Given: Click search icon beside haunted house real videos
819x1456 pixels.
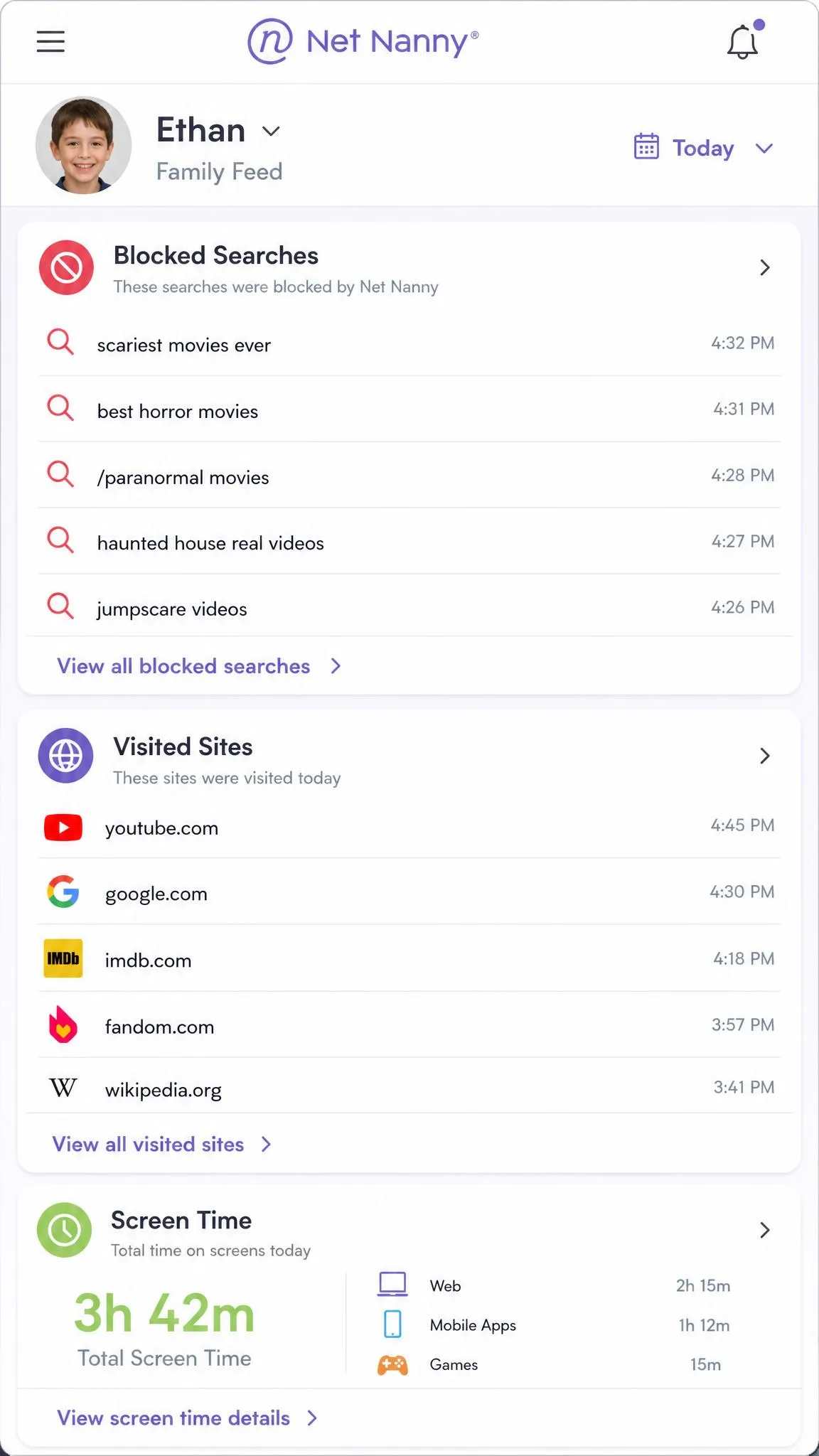Looking at the screenshot, I should tap(60, 540).
